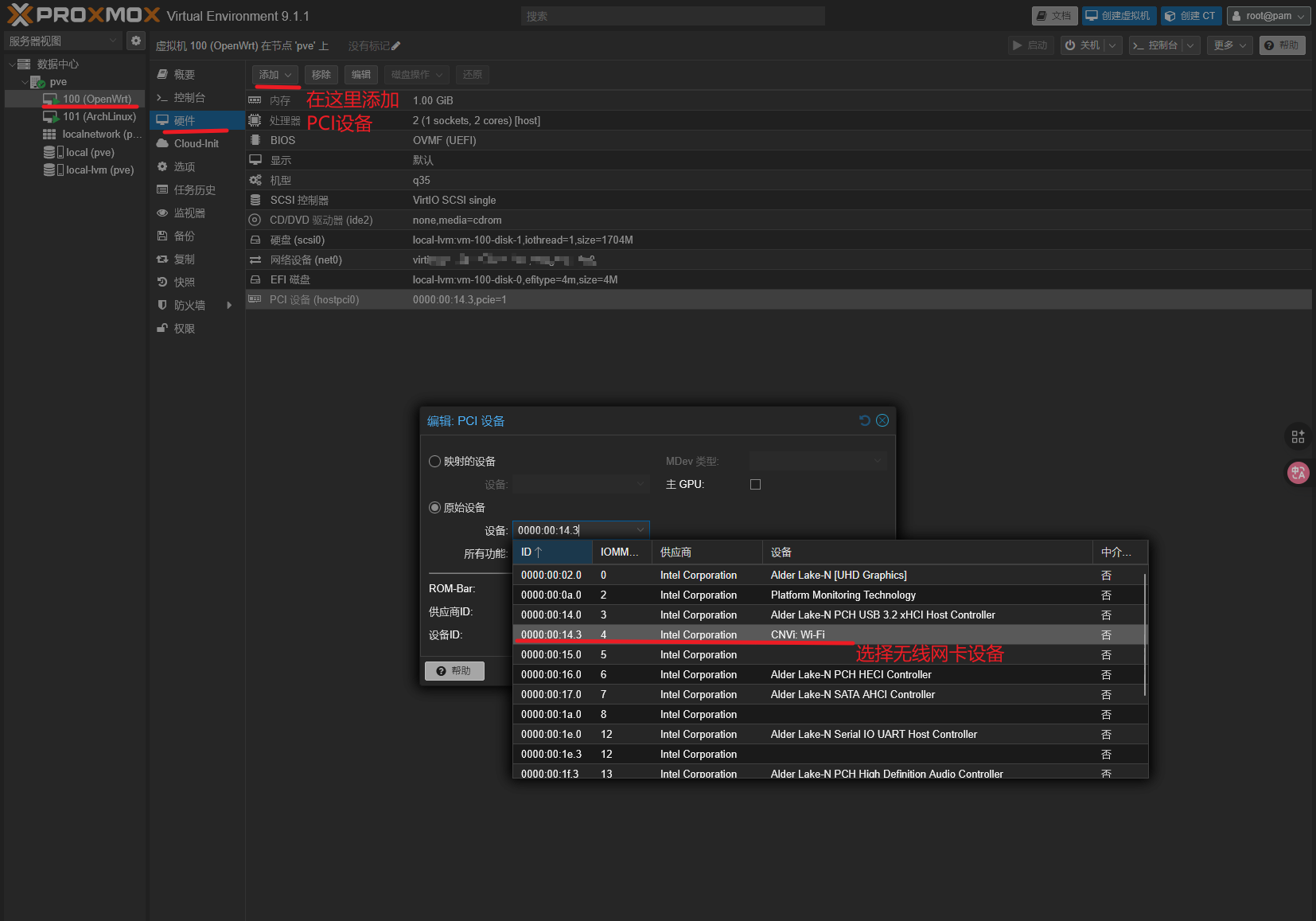Click the grid apps icon on right edge
Image resolution: width=1316 pixels, height=921 pixels.
[1298, 436]
